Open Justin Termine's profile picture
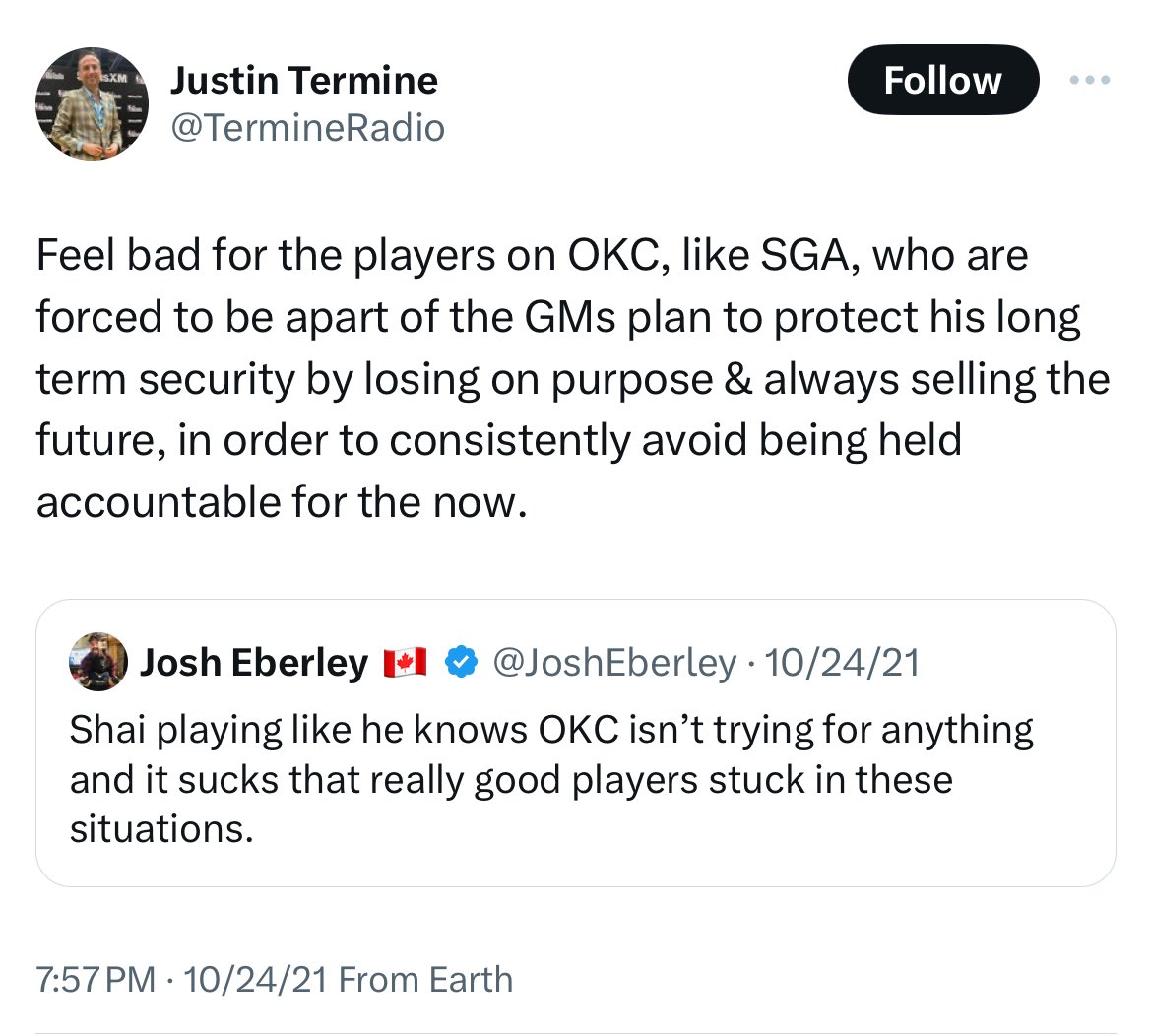The image size is (1151, 1036). [x=92, y=104]
